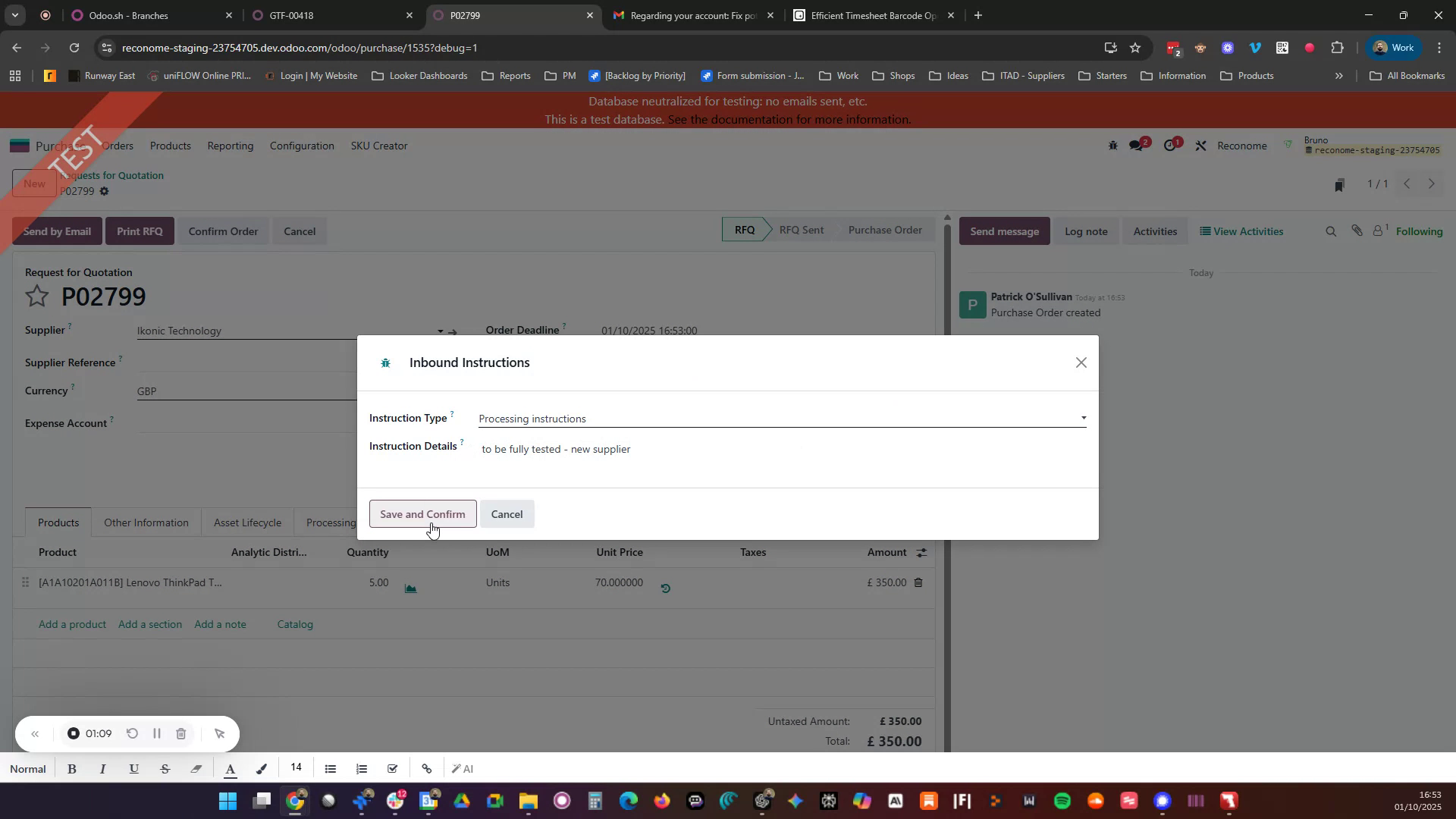The width and height of the screenshot is (1456, 819).
Task: Click the AI icon in the text editor toolbar
Action: [x=463, y=768]
